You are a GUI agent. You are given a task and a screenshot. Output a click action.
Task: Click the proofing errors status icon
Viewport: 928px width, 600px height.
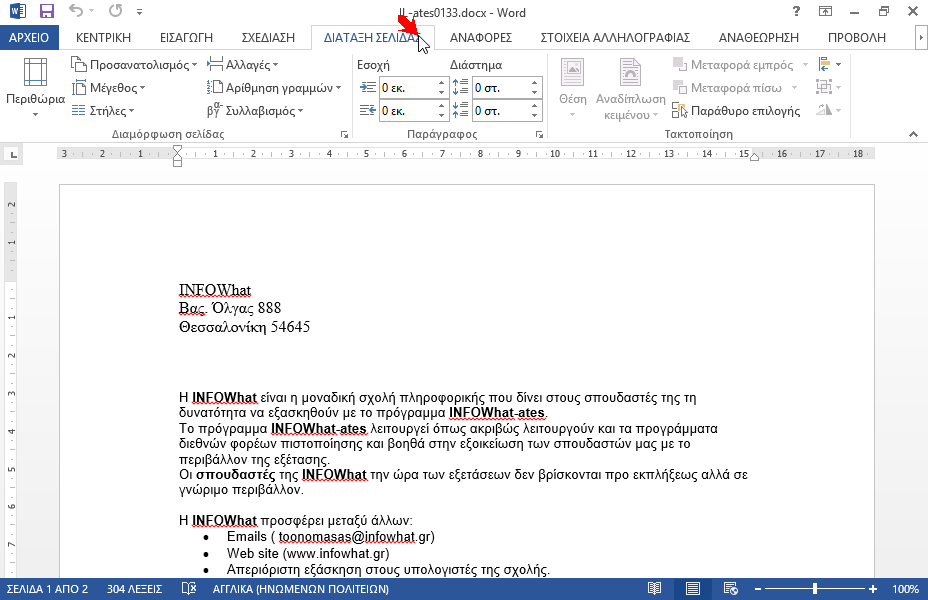[x=188, y=589]
